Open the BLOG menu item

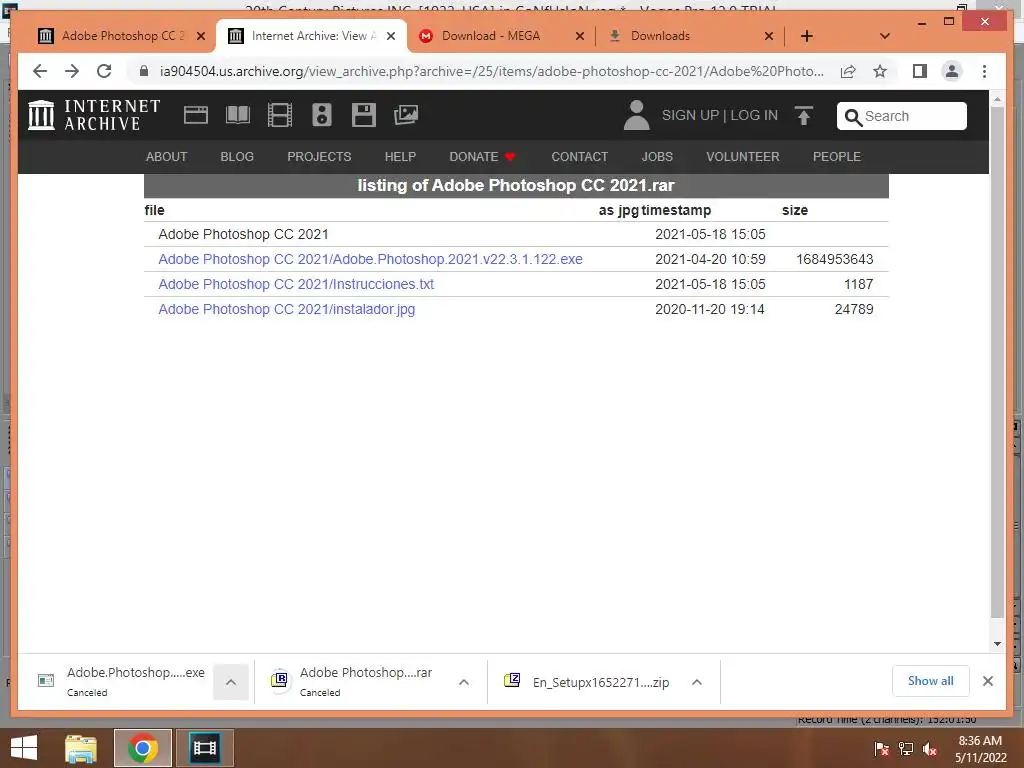point(237,157)
